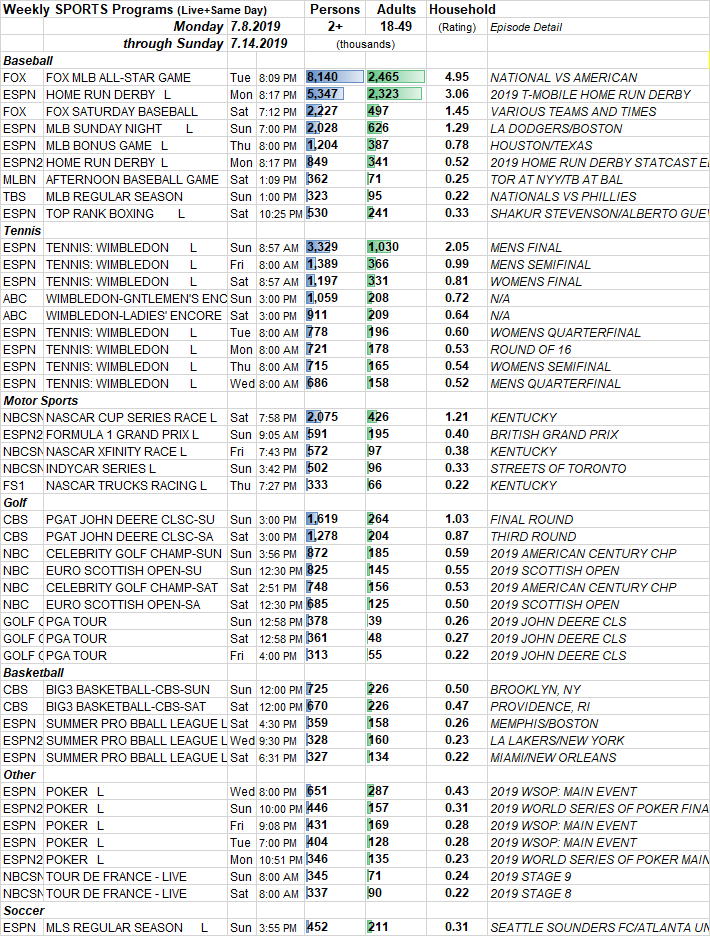Click WIMBLEDON-LADIES' ENCORE program cell
This screenshot has height=936, width=710.
pos(134,316)
